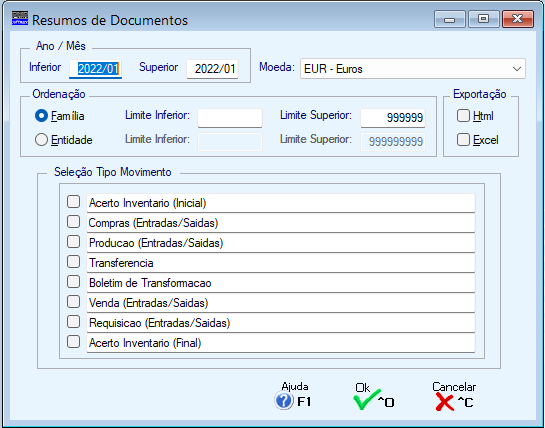
Task: Click the application icon in title bar
Action: point(20,18)
